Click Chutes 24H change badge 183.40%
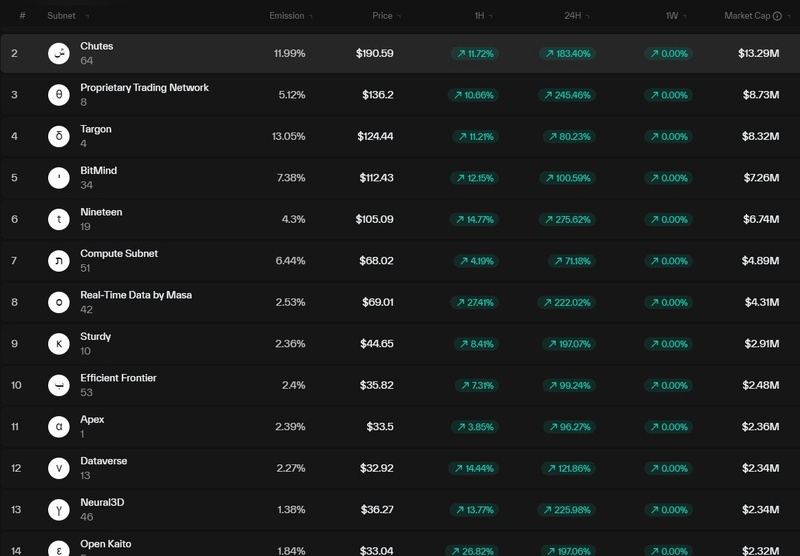 click(x=565, y=53)
